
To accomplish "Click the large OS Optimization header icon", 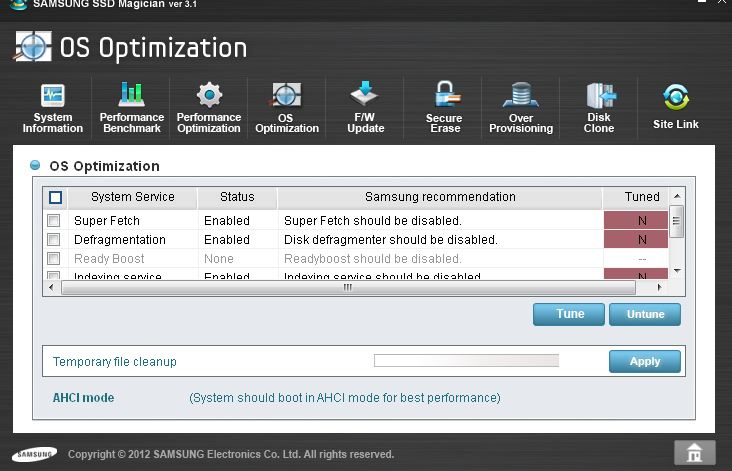I will [32, 47].
